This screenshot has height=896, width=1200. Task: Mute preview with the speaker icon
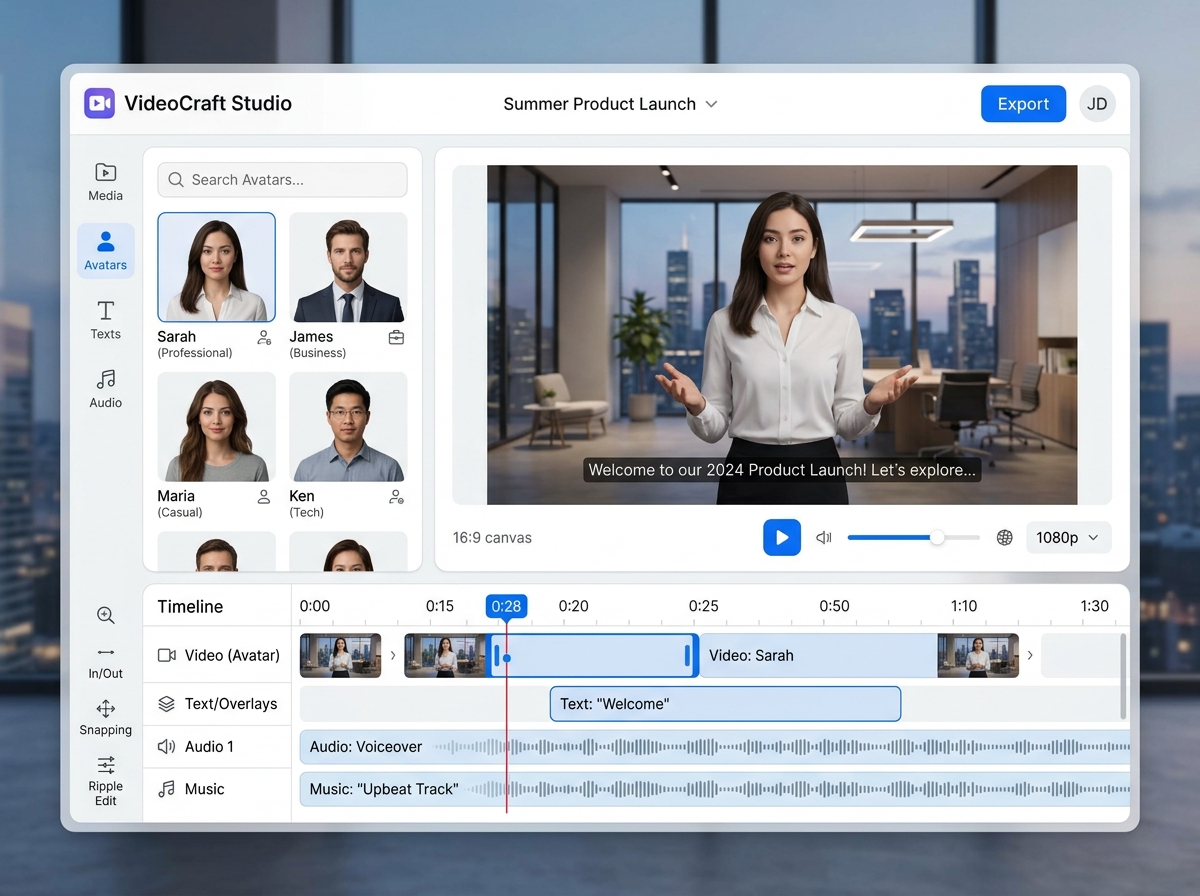tap(824, 538)
